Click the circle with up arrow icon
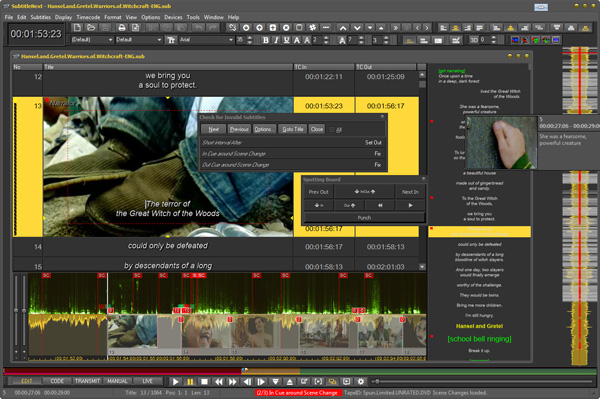Viewport: 600px width, 399px height. coord(259,28)
